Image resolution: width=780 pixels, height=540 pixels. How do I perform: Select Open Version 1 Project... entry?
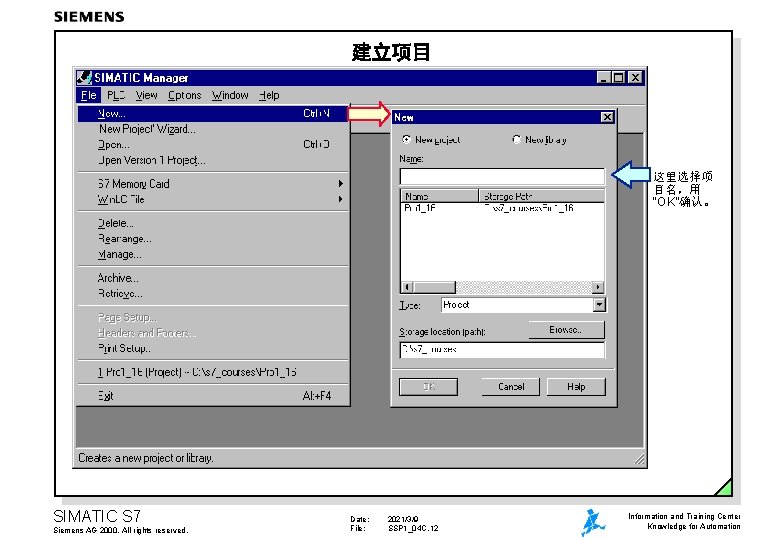pyautogui.click(x=213, y=160)
